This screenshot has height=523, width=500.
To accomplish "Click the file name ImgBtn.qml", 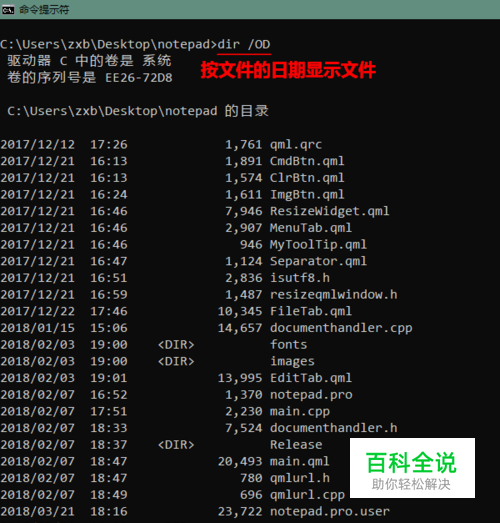I will pos(307,194).
